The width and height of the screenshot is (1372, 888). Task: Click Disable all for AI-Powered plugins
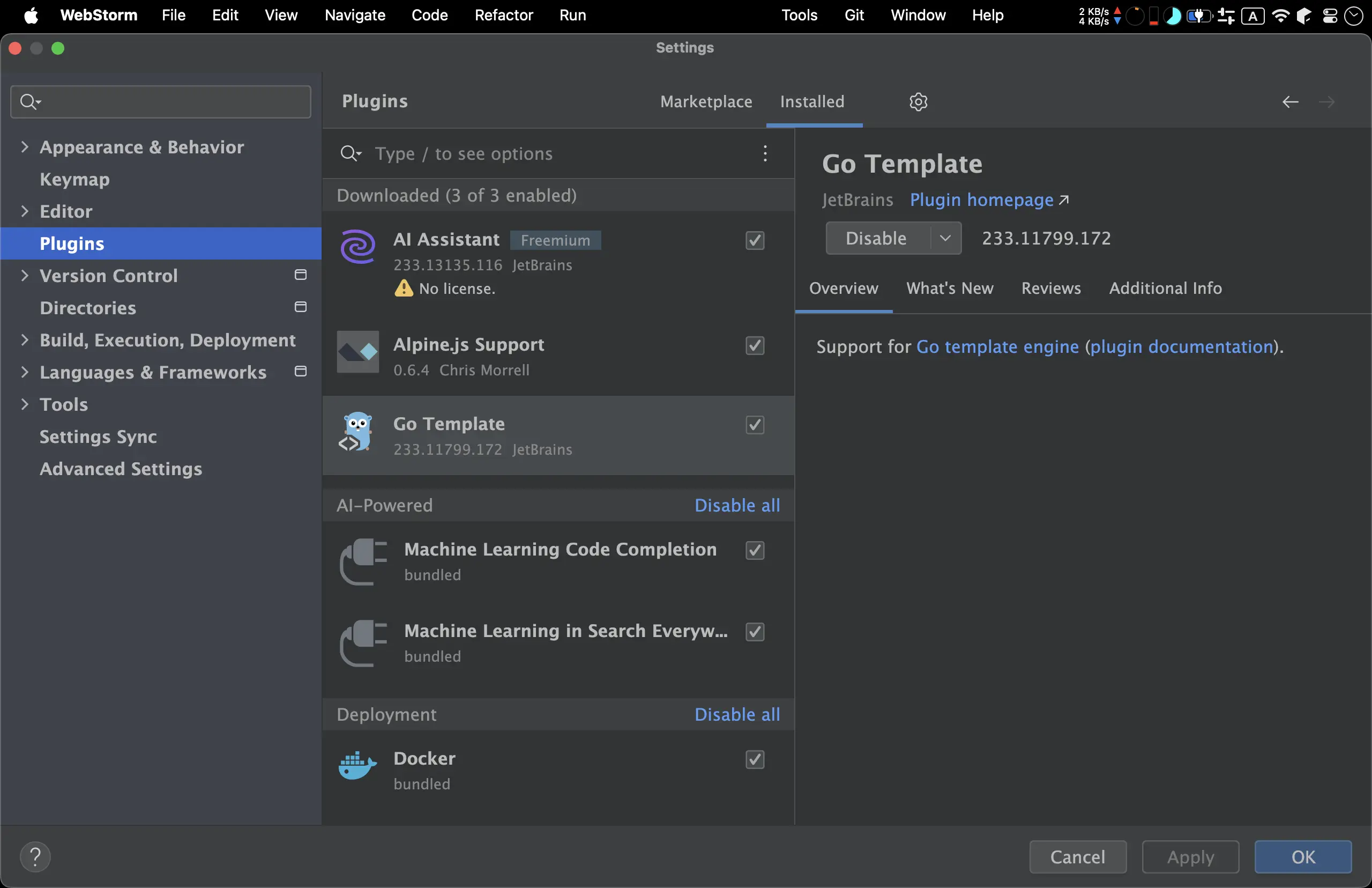point(736,505)
